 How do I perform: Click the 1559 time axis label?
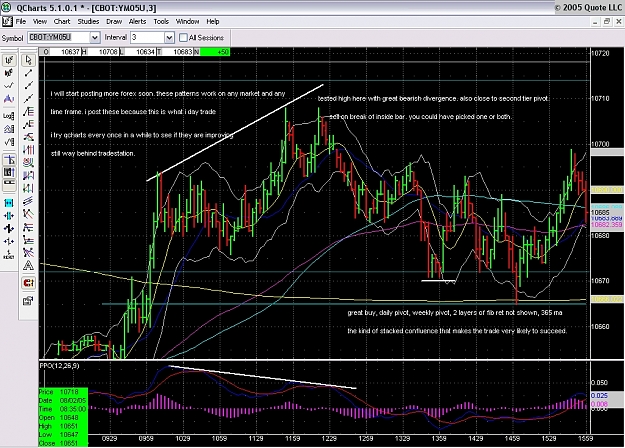click(x=585, y=438)
